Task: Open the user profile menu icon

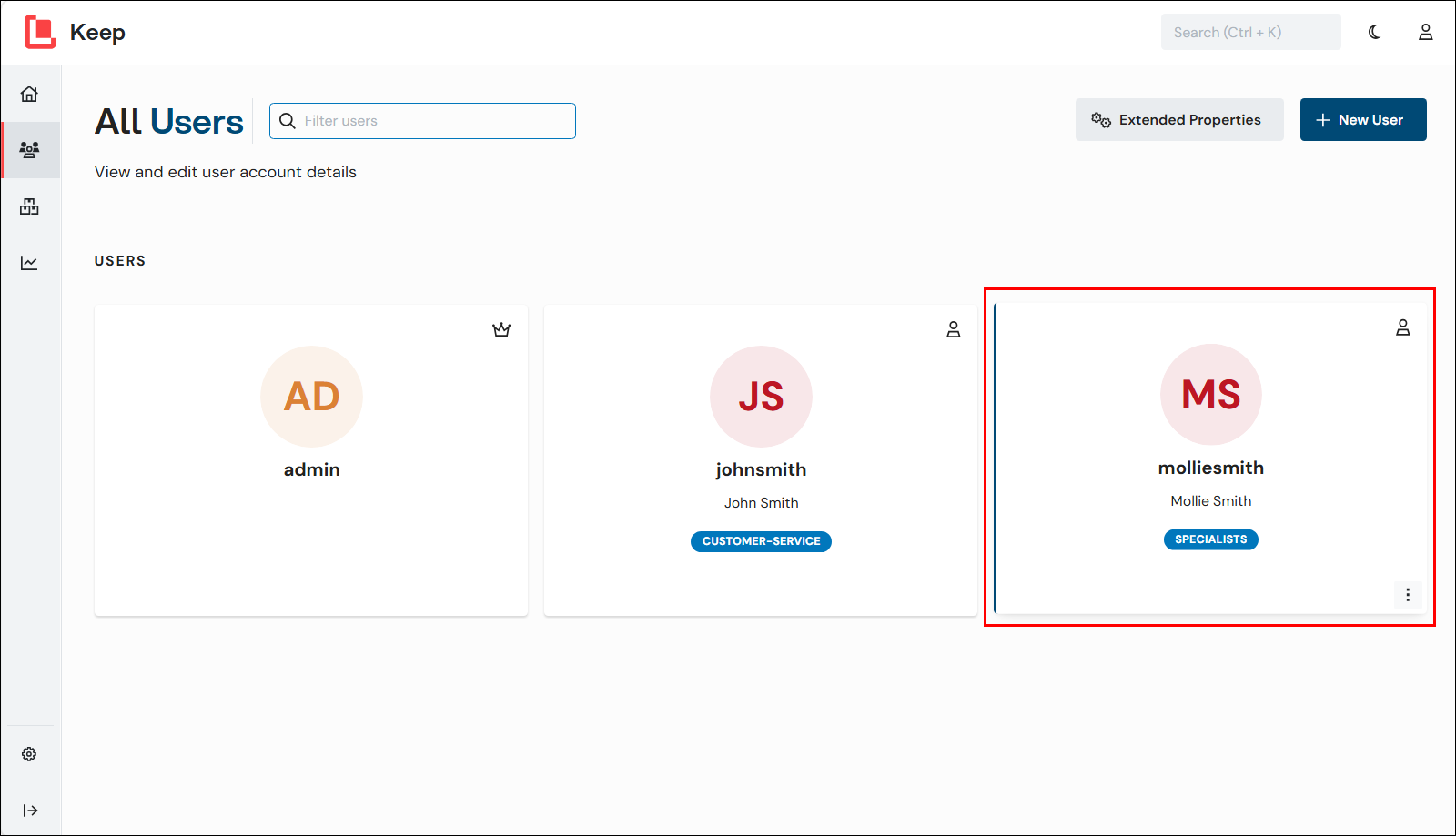Action: click(1426, 32)
